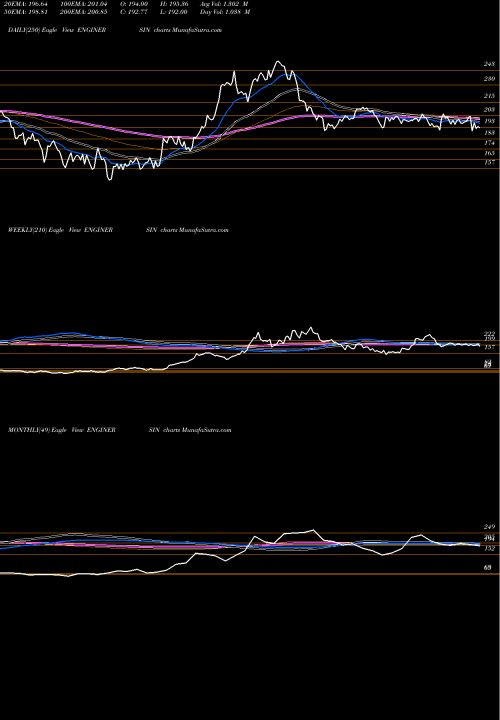Click the 193 price level label
This screenshot has height=720, width=500.
click(489, 121)
